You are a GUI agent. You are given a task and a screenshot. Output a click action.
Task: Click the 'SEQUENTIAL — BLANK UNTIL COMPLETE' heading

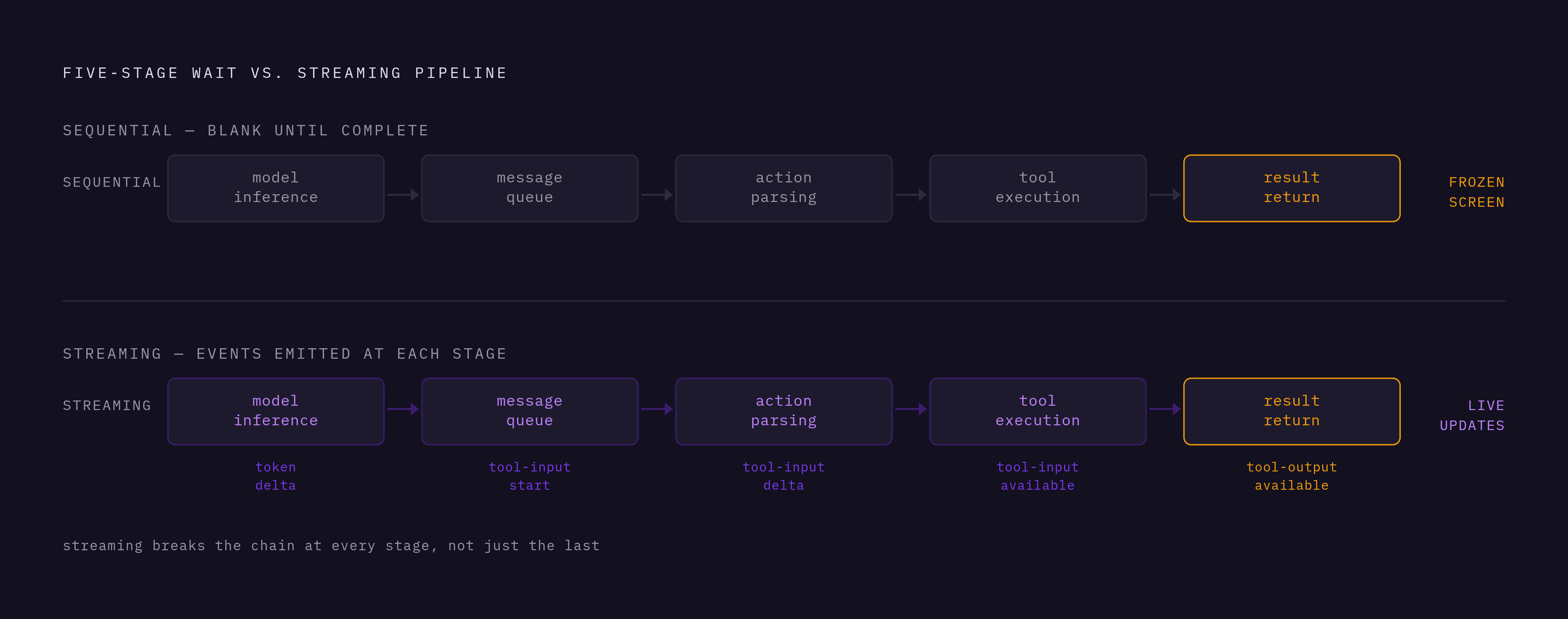pyautogui.click(x=246, y=131)
